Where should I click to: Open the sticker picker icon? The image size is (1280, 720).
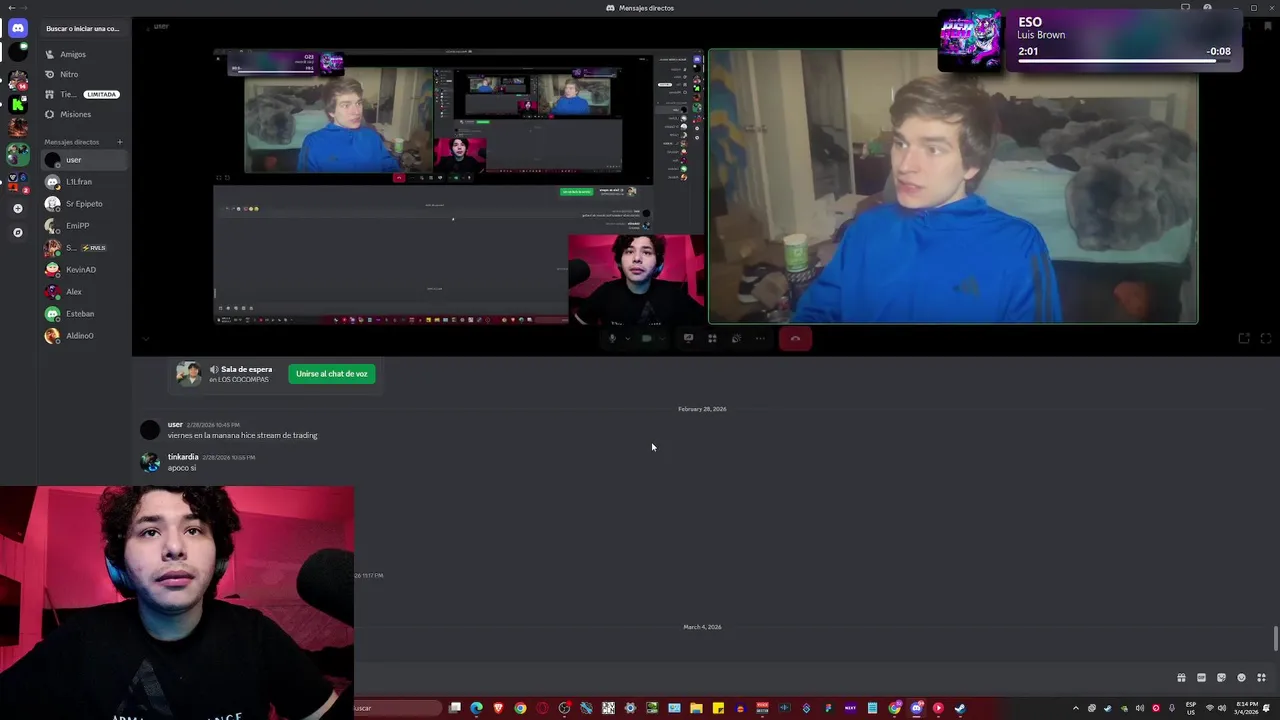(1221, 678)
